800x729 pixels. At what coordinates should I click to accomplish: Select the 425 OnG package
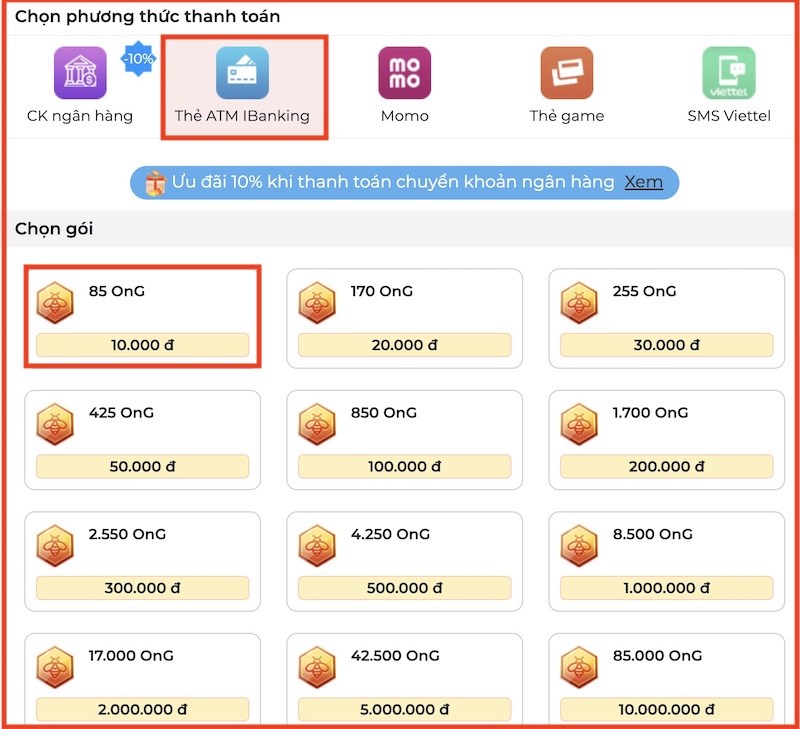142,435
